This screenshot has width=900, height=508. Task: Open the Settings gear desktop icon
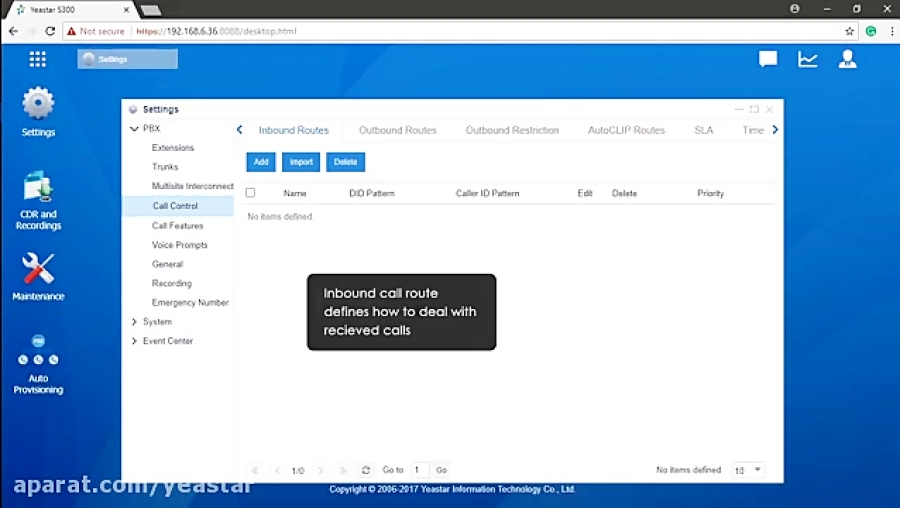(38, 104)
